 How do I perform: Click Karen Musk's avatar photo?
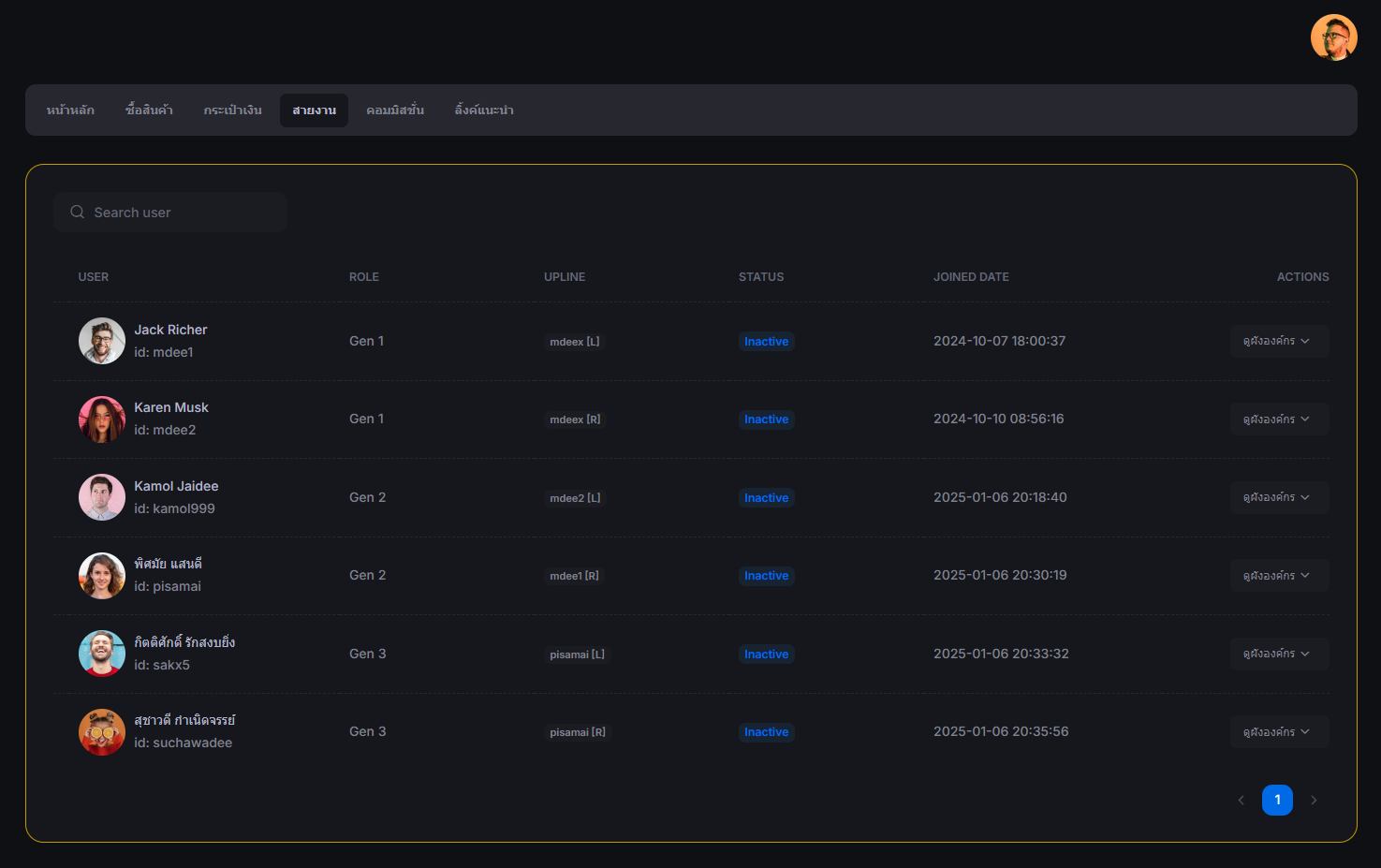102,419
